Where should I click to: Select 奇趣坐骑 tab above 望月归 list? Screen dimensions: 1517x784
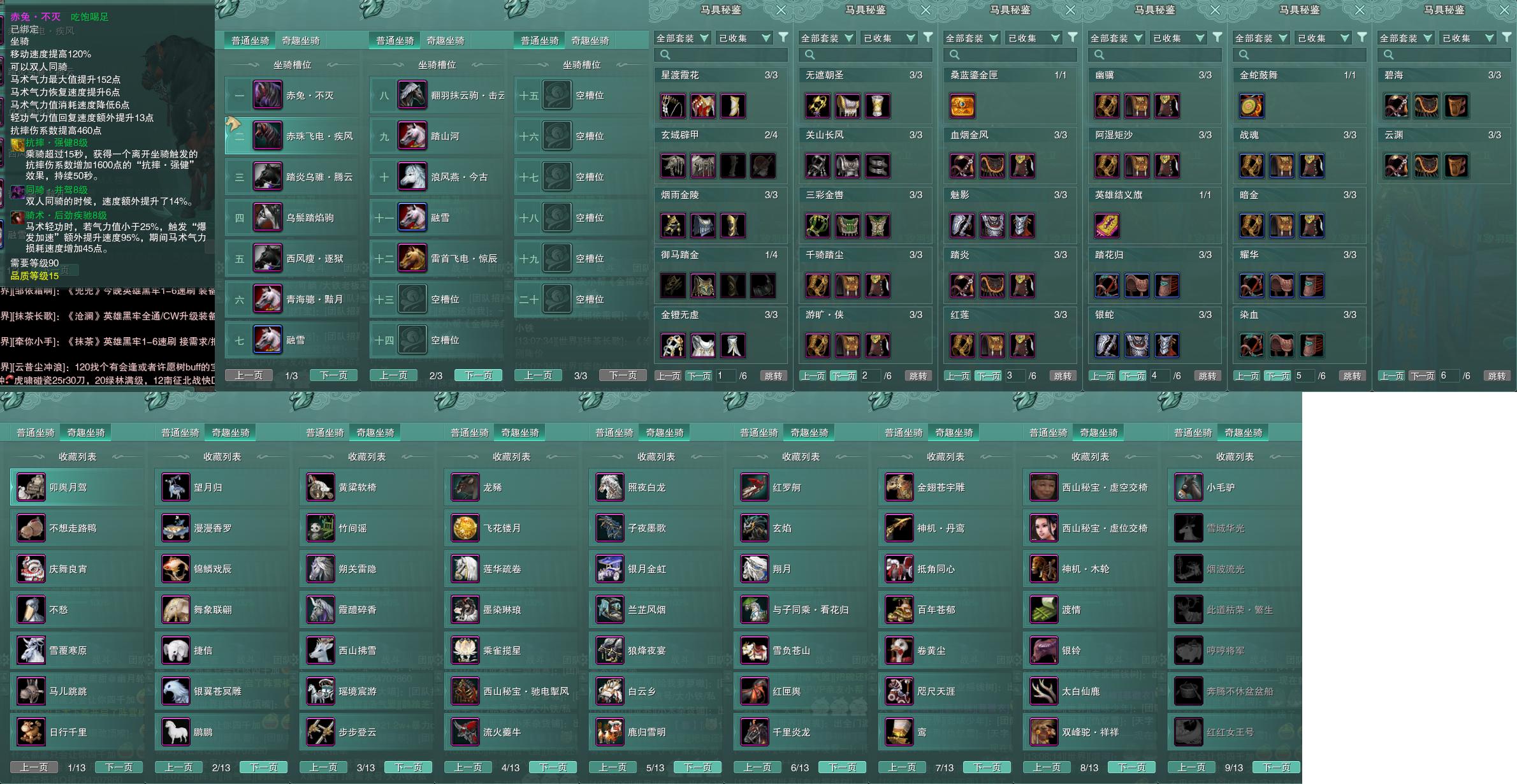[231, 433]
